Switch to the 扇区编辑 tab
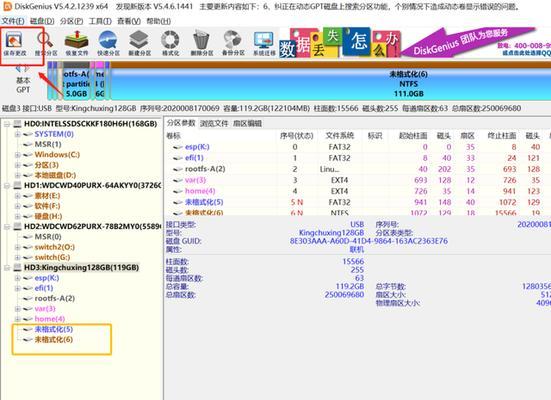551x400 pixels. (x=247, y=123)
